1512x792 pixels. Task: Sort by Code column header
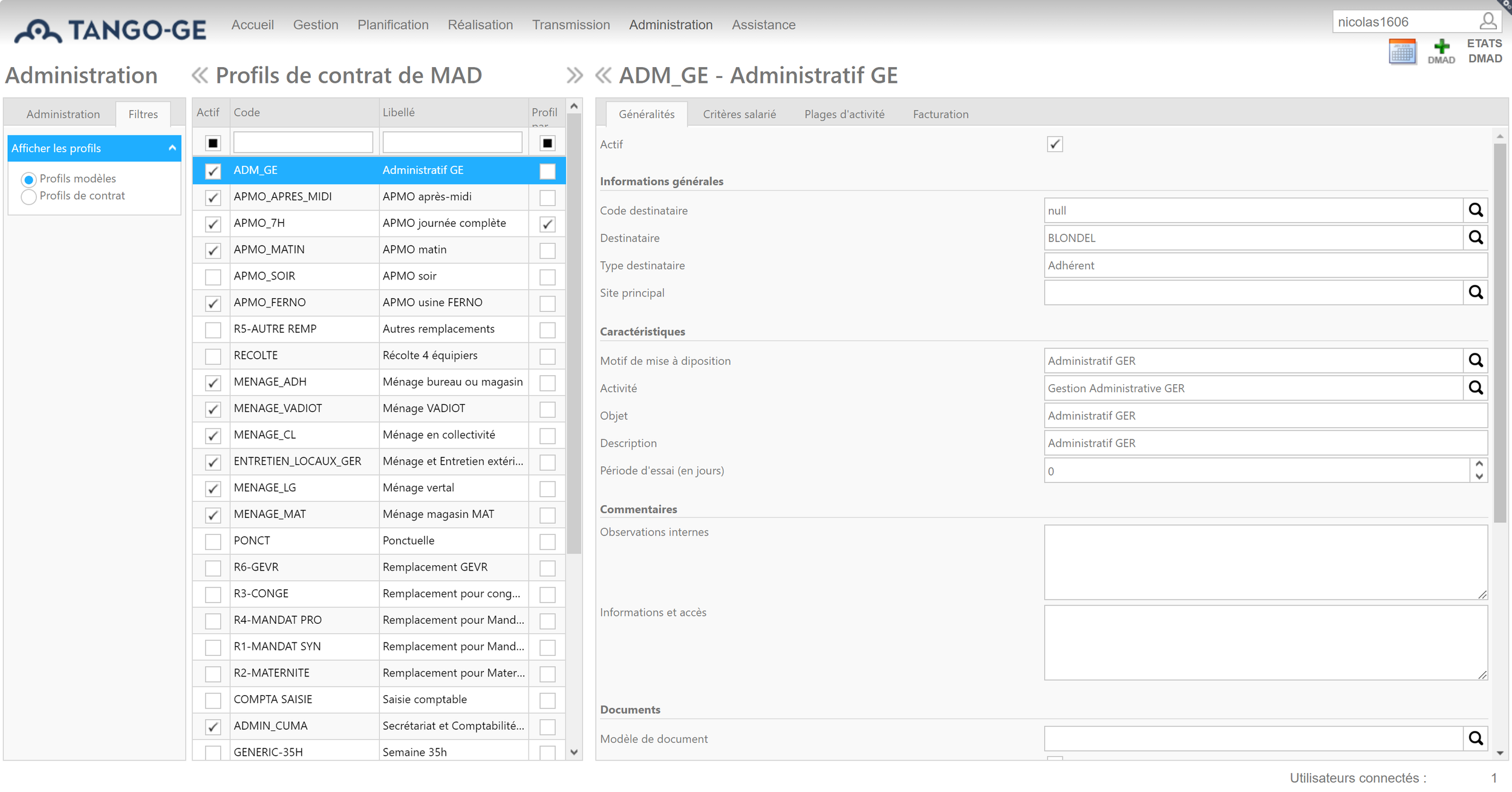pos(304,113)
